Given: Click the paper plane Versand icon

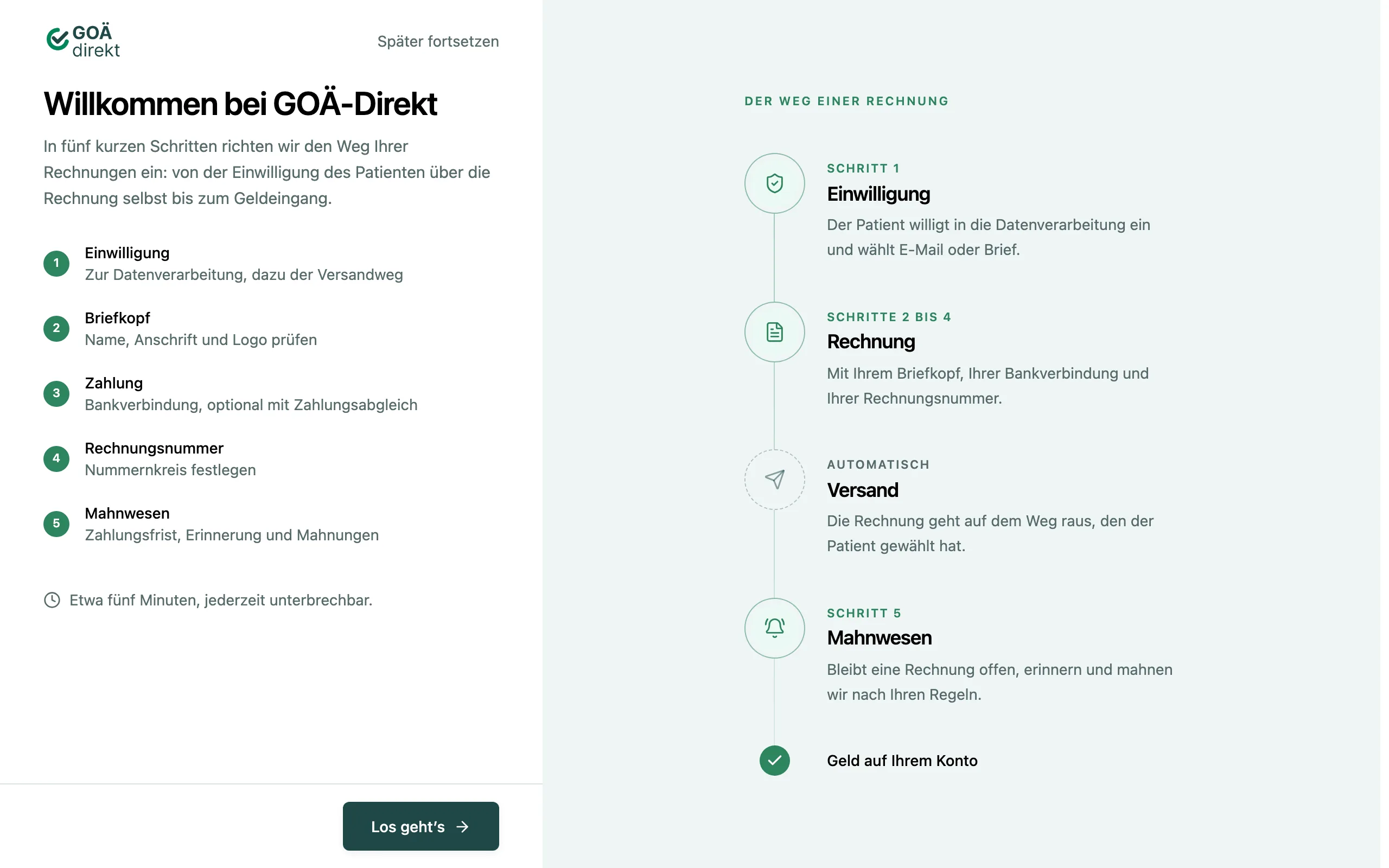Looking at the screenshot, I should tap(774, 480).
